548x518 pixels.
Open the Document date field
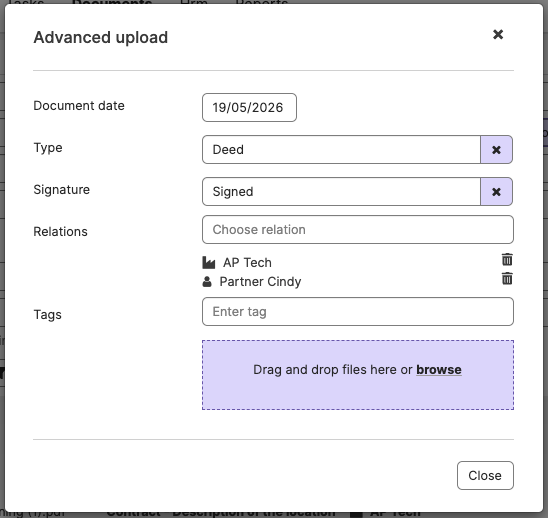[x=249, y=108]
